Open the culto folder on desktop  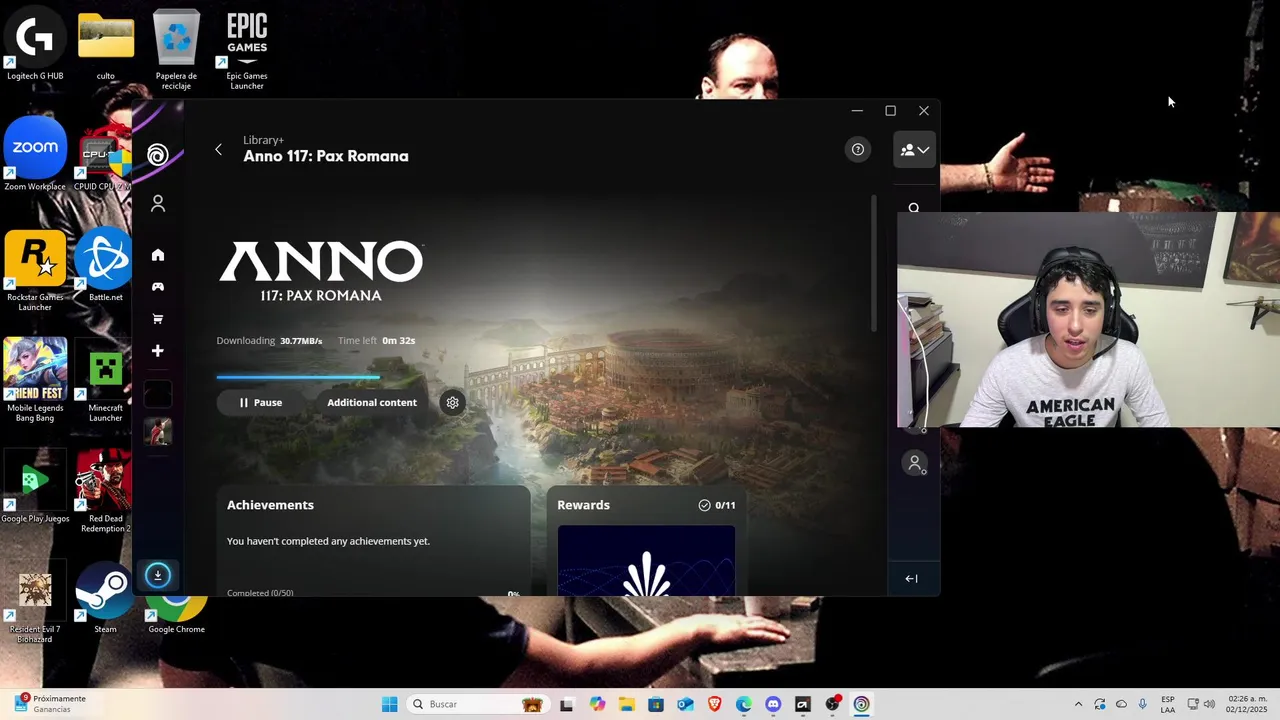(x=105, y=46)
